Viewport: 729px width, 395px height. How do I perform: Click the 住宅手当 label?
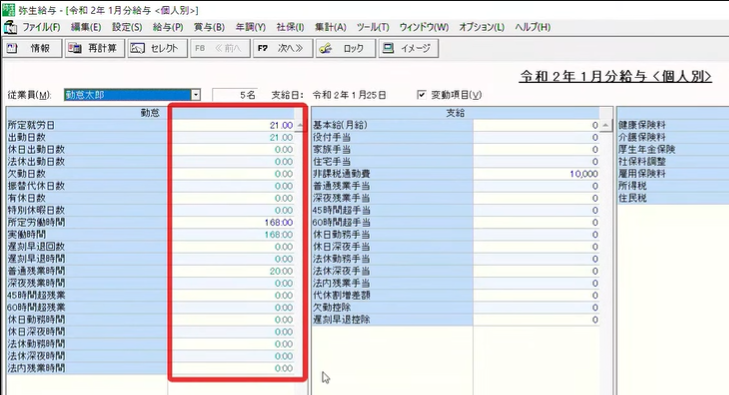point(331,162)
